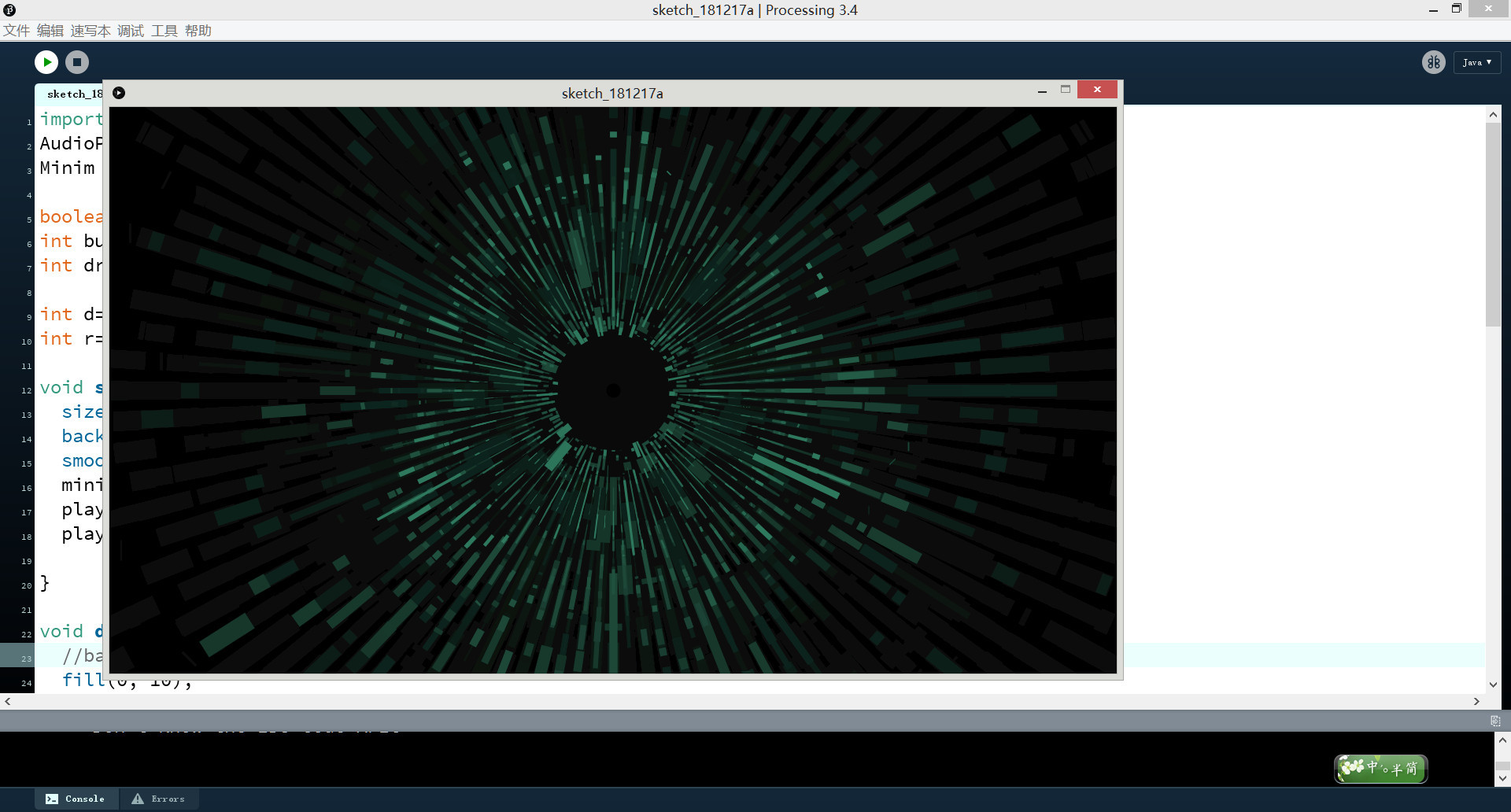Image resolution: width=1511 pixels, height=812 pixels.
Task: Maximize the sketch_181217a output window
Action: 1066,90
